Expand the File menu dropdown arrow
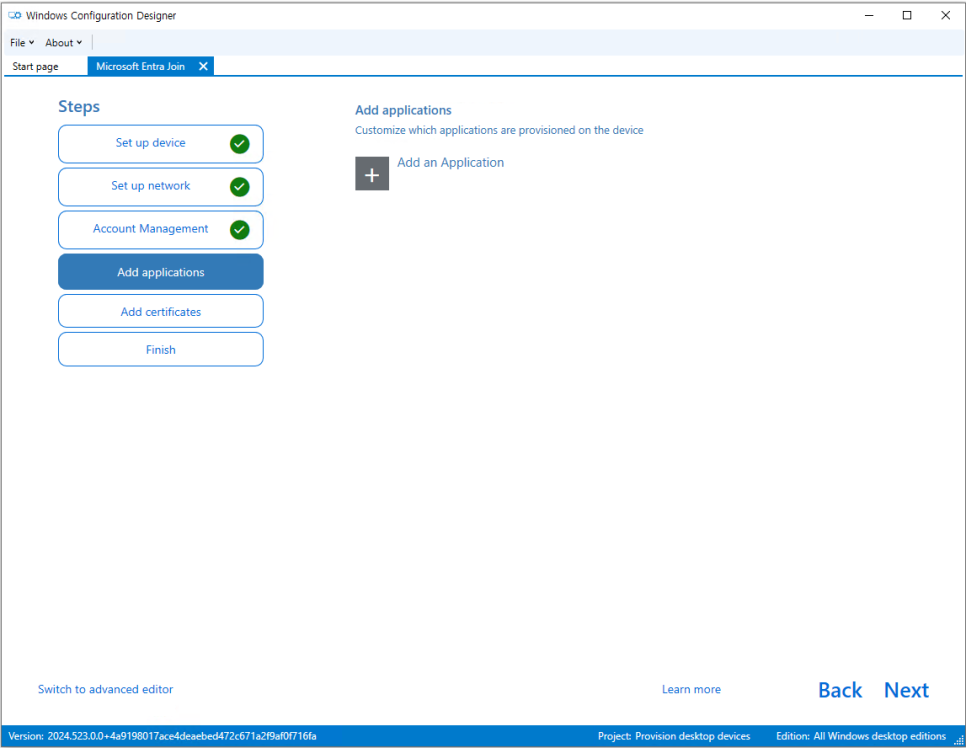Image resolution: width=966 pixels, height=748 pixels. tap(31, 43)
